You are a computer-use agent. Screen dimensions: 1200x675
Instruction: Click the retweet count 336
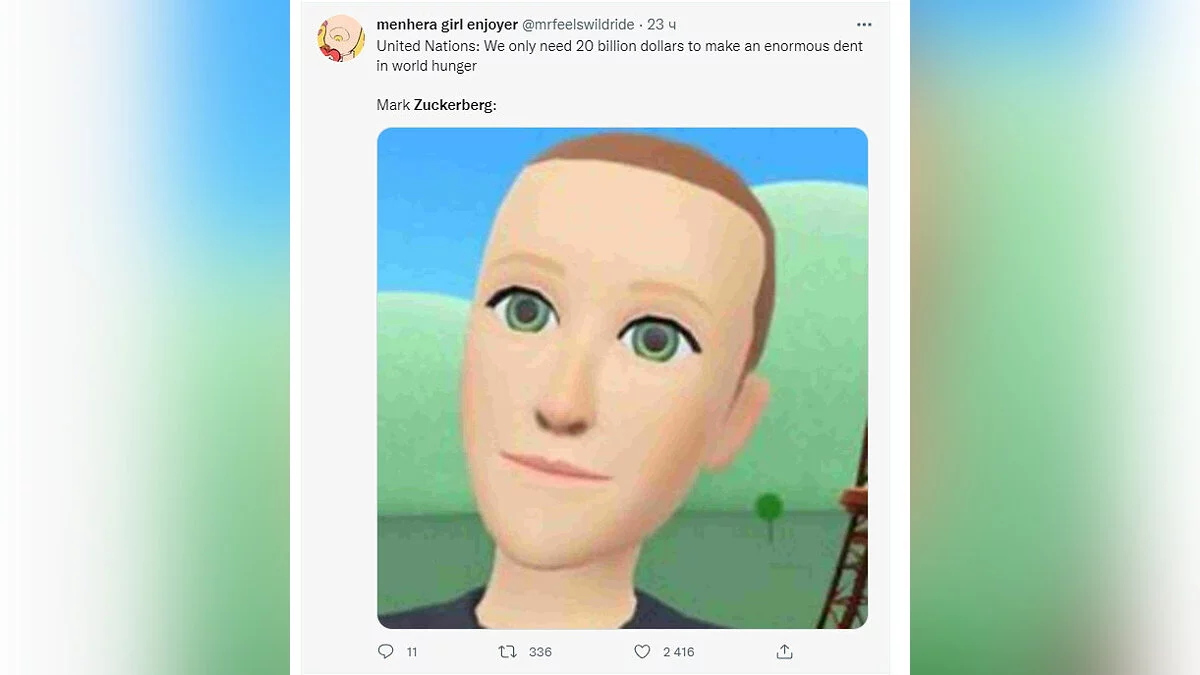540,652
